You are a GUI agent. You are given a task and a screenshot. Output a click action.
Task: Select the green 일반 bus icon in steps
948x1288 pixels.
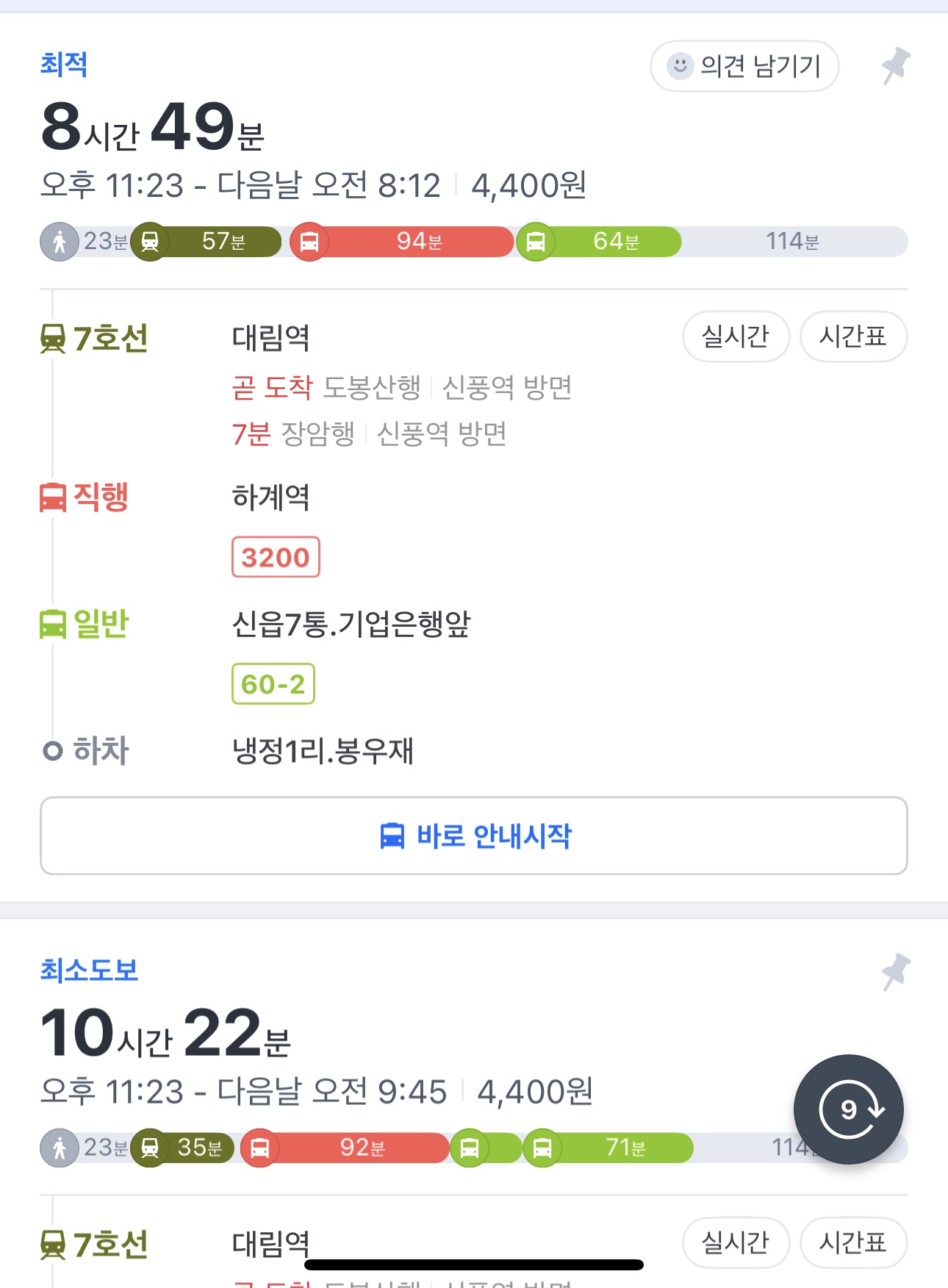pyautogui.click(x=53, y=625)
